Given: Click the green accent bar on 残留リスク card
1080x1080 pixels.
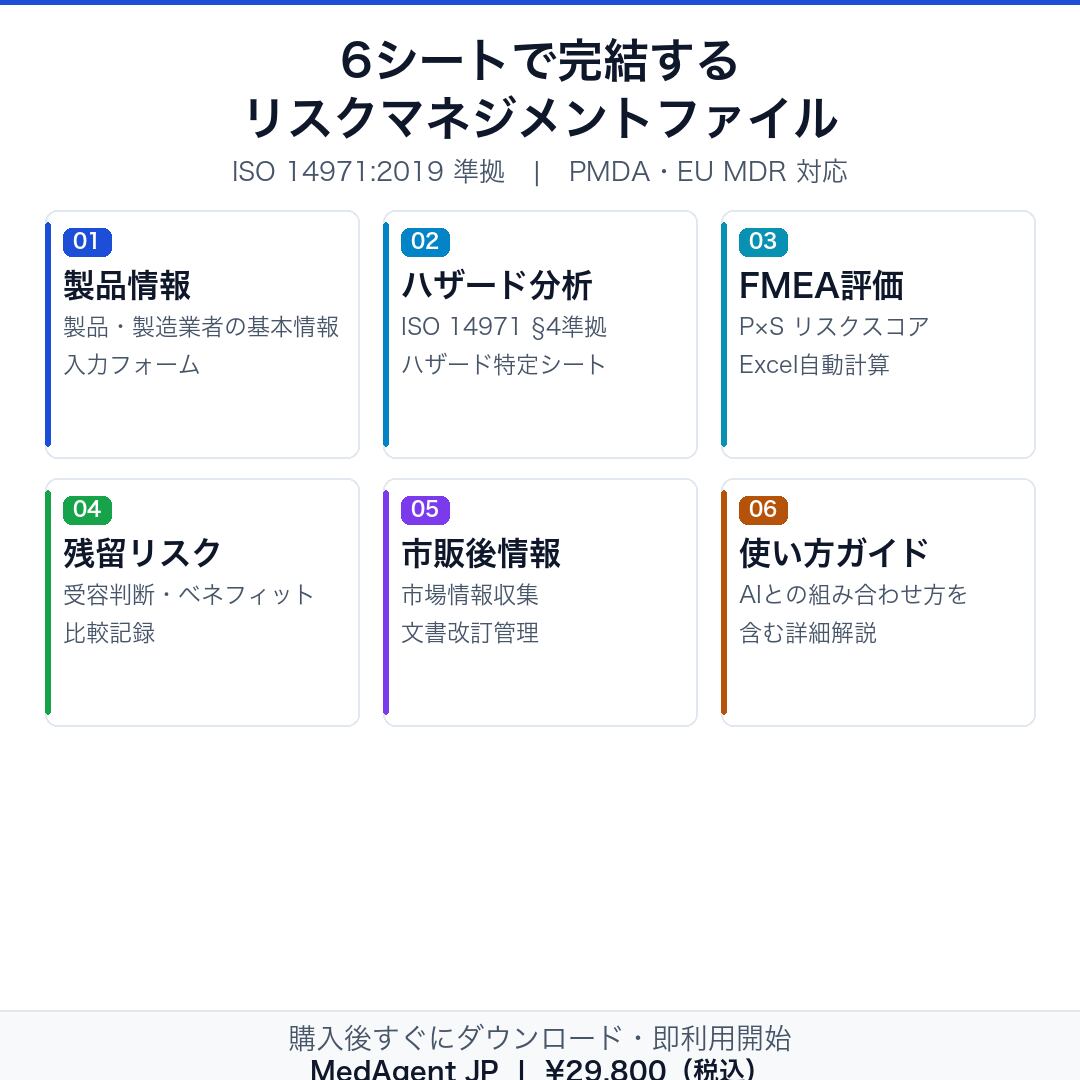Looking at the screenshot, I should 48,602.
